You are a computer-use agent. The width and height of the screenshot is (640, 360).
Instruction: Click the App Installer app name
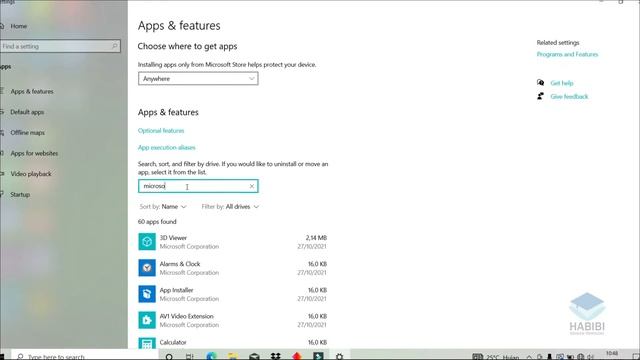pyautogui.click(x=176, y=290)
